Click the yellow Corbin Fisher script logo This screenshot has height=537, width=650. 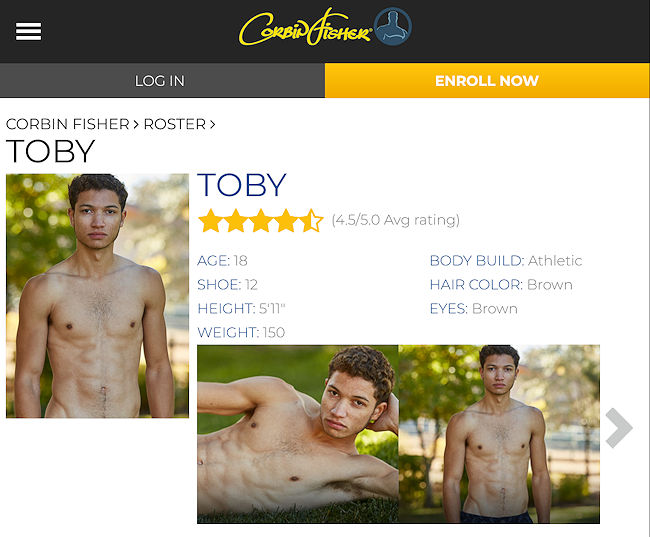(305, 27)
